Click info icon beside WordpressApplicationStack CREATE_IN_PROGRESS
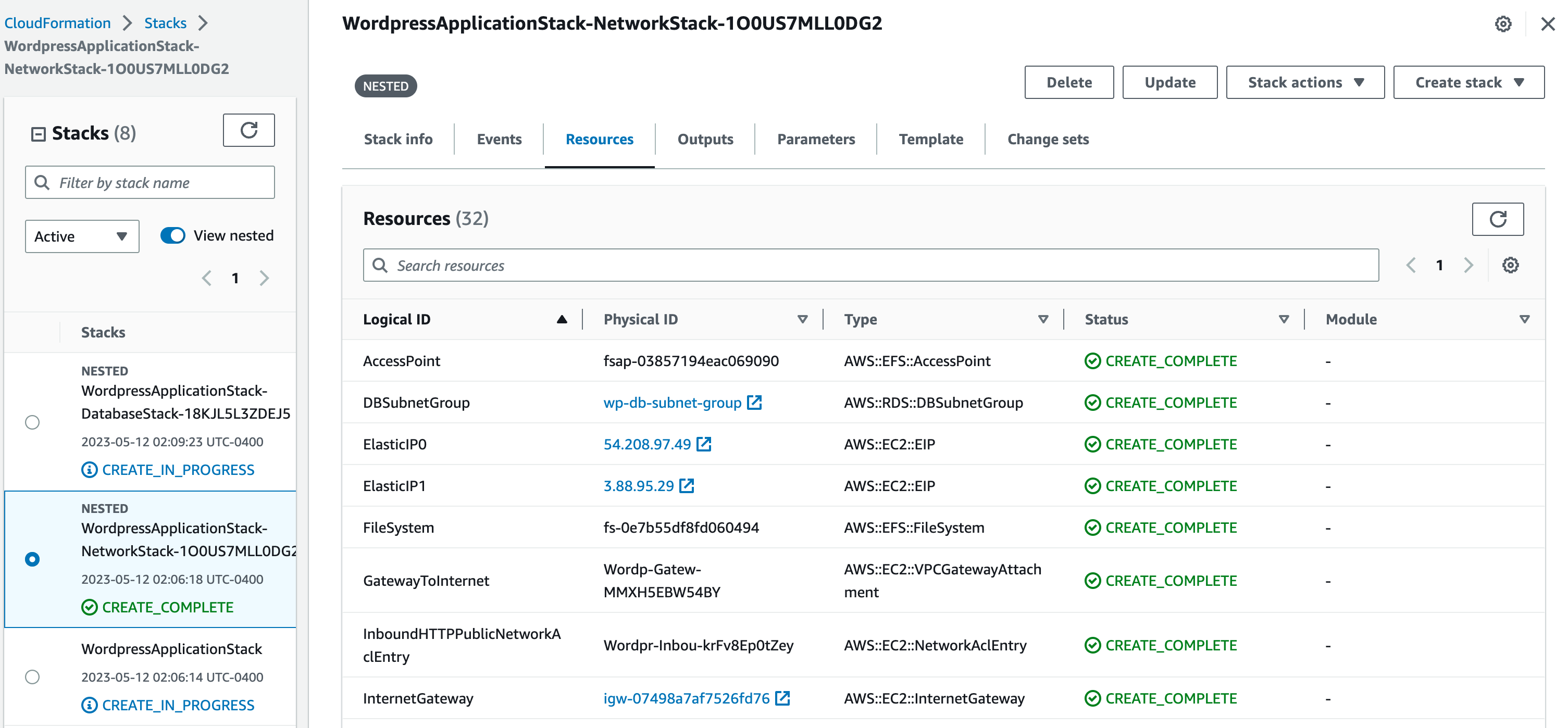 tap(90, 705)
